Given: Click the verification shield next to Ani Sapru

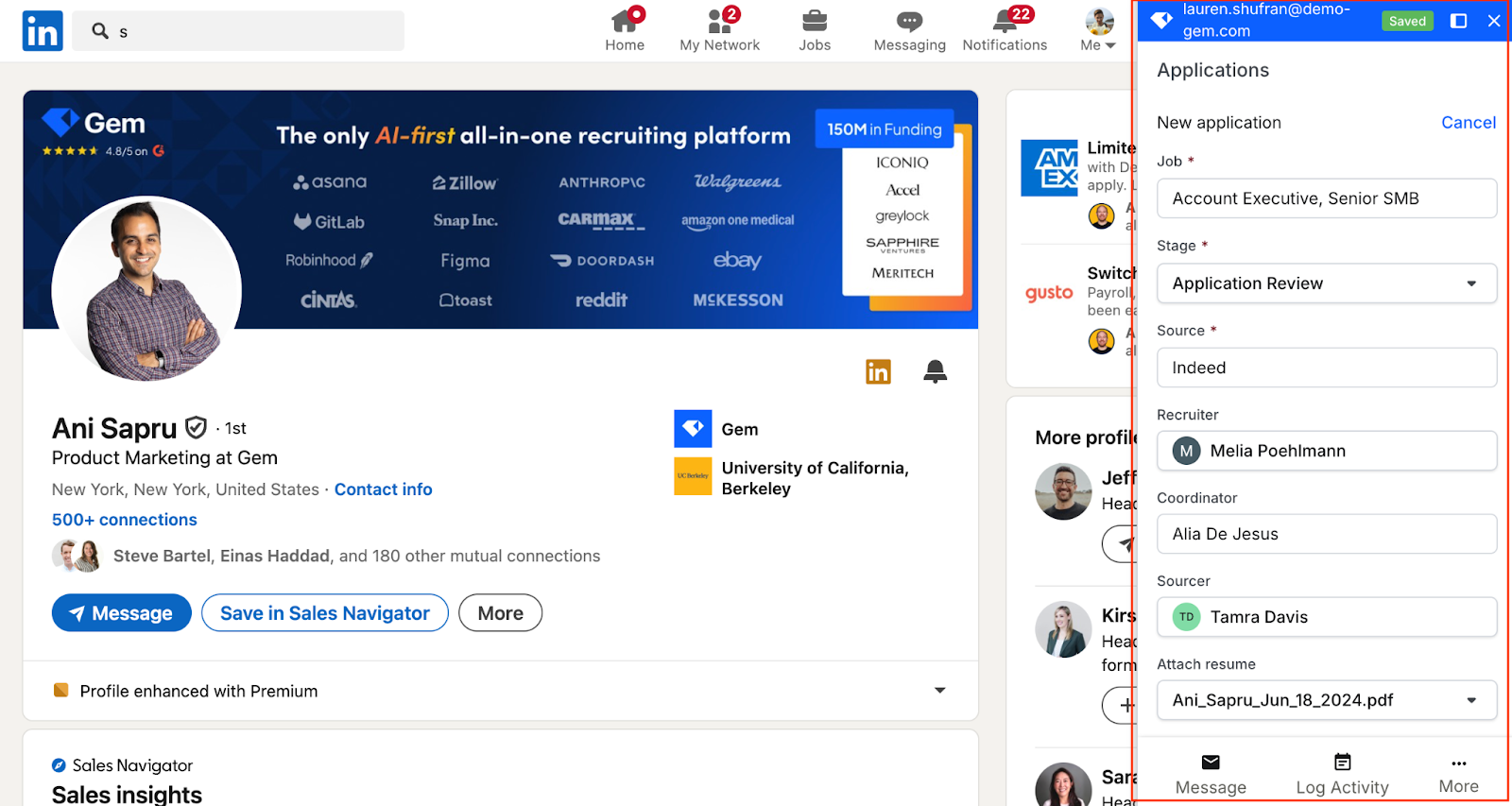Looking at the screenshot, I should 196,428.
